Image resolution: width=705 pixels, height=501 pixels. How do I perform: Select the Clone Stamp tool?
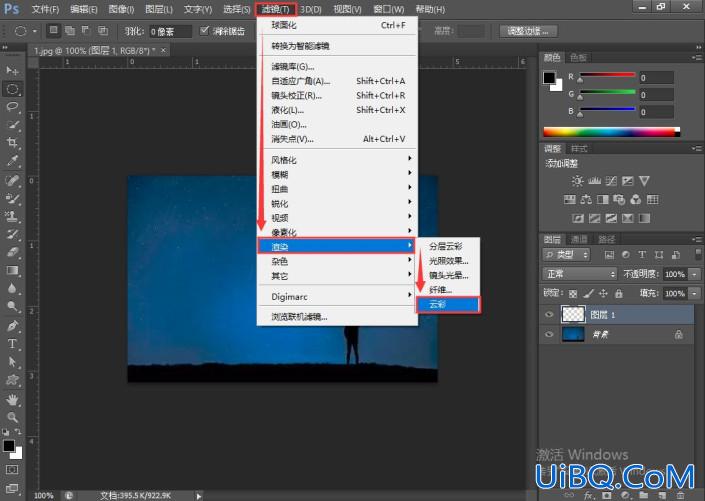(x=12, y=216)
